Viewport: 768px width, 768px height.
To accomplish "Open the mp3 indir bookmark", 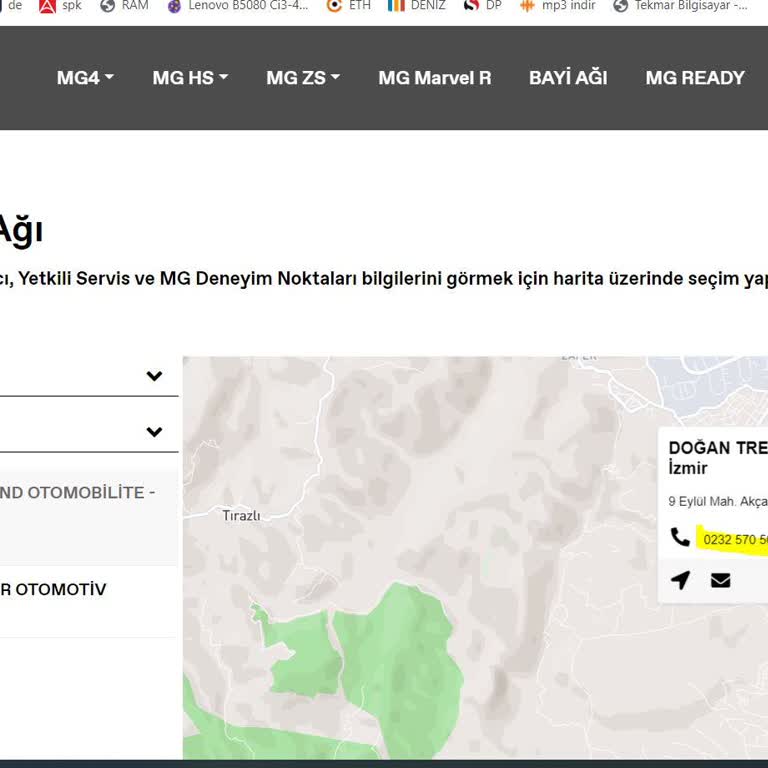I will point(557,6).
